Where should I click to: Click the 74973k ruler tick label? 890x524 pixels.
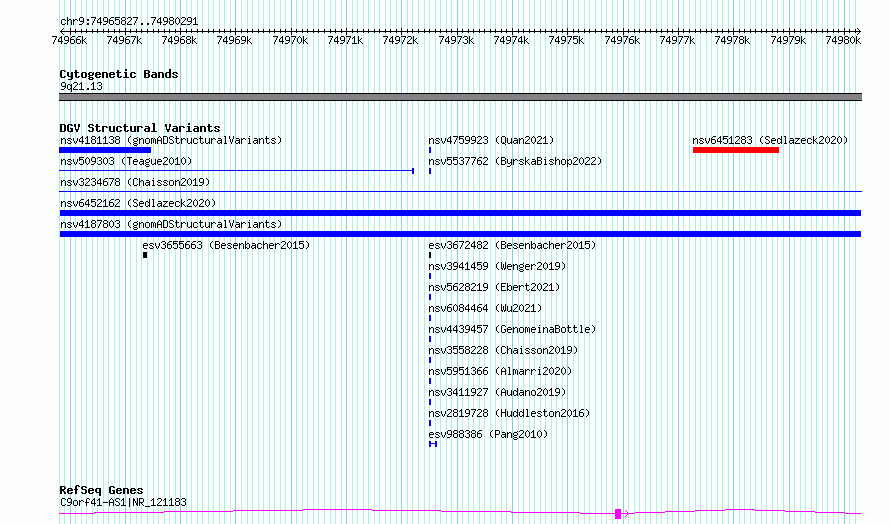click(456, 40)
